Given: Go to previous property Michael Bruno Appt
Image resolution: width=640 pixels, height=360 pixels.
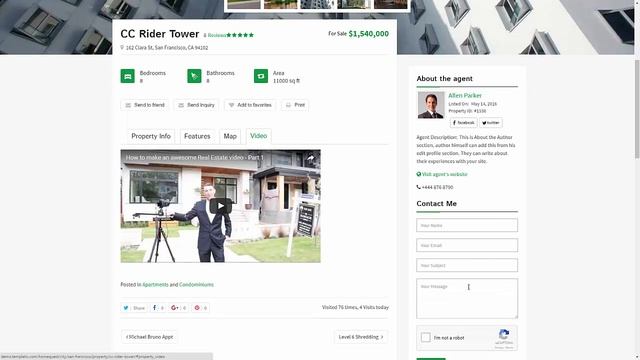Looking at the screenshot, I should [x=149, y=337].
